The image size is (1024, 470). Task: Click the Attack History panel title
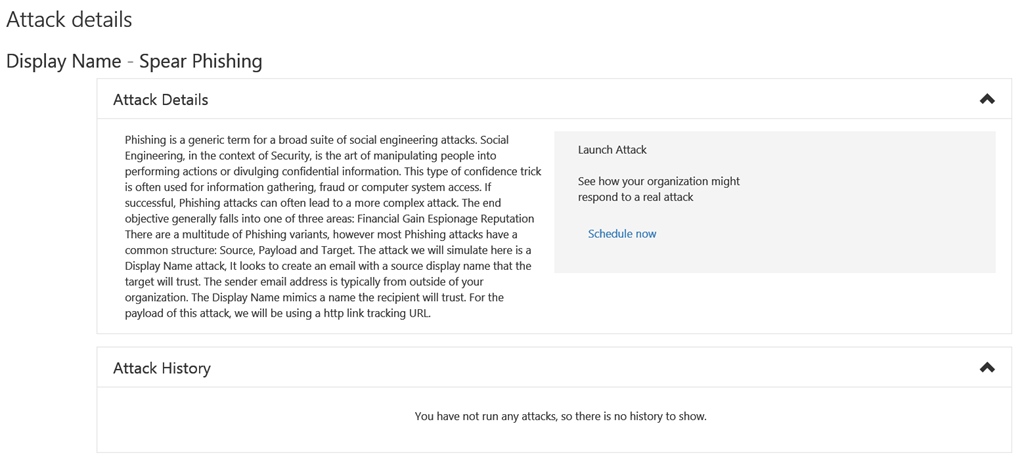[162, 368]
